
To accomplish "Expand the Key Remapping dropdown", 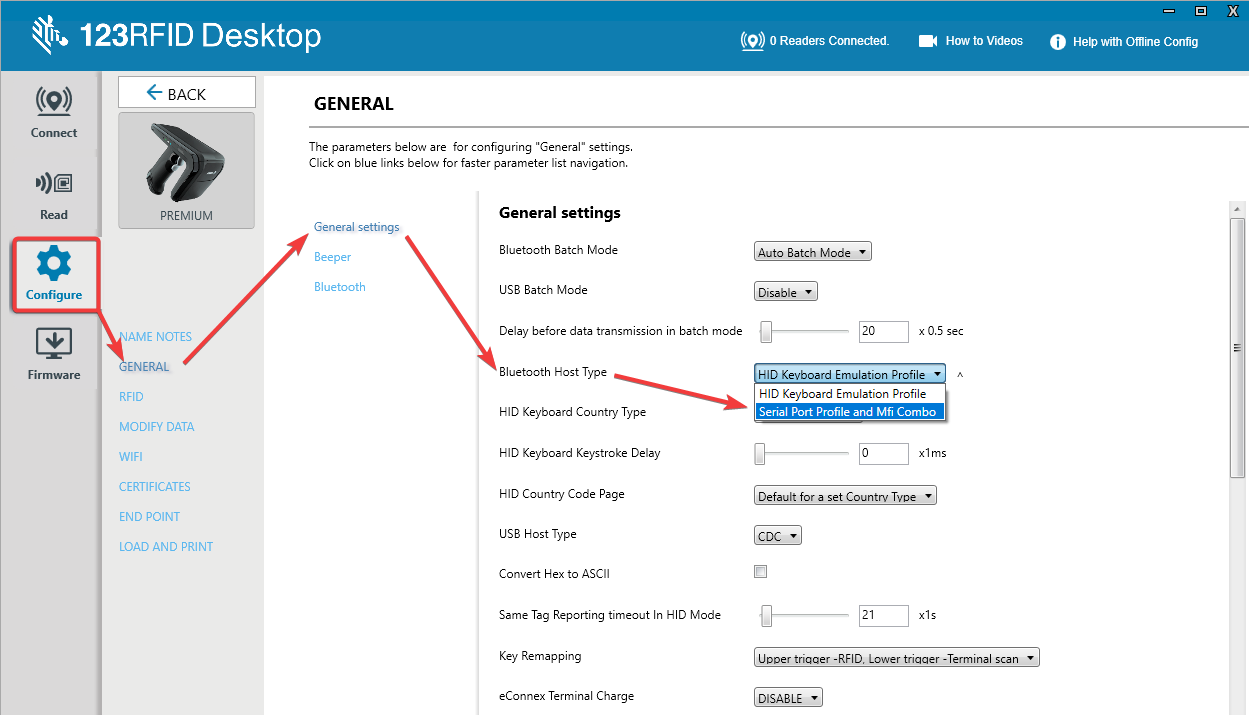I will (897, 658).
